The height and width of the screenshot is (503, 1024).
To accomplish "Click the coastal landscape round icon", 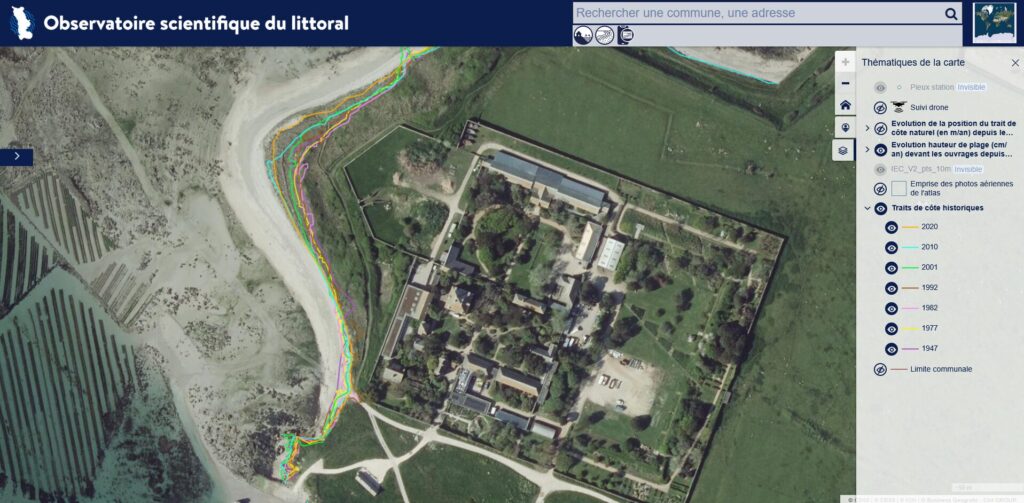I will [583, 35].
